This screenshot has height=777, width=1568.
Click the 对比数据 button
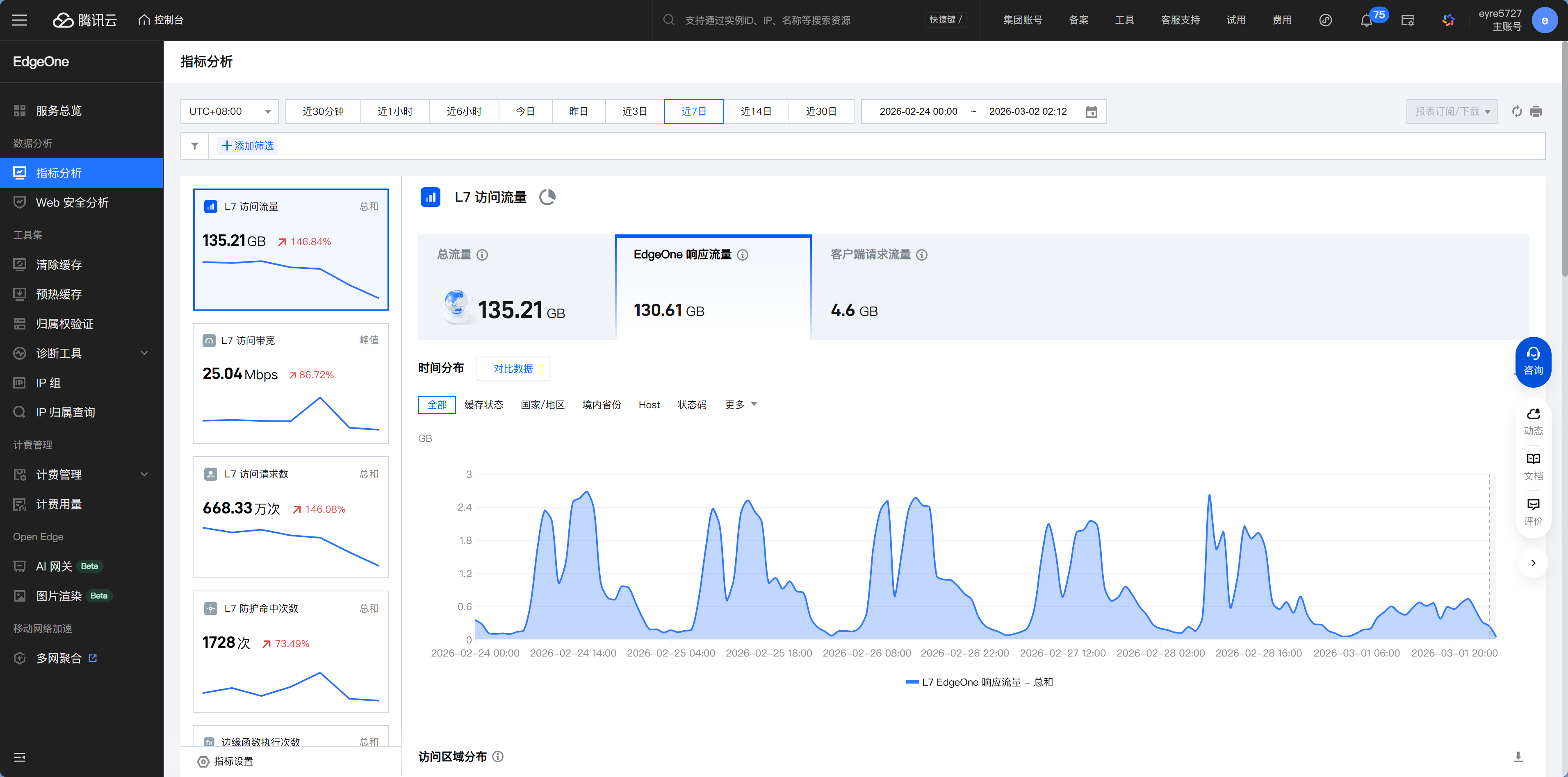point(513,369)
